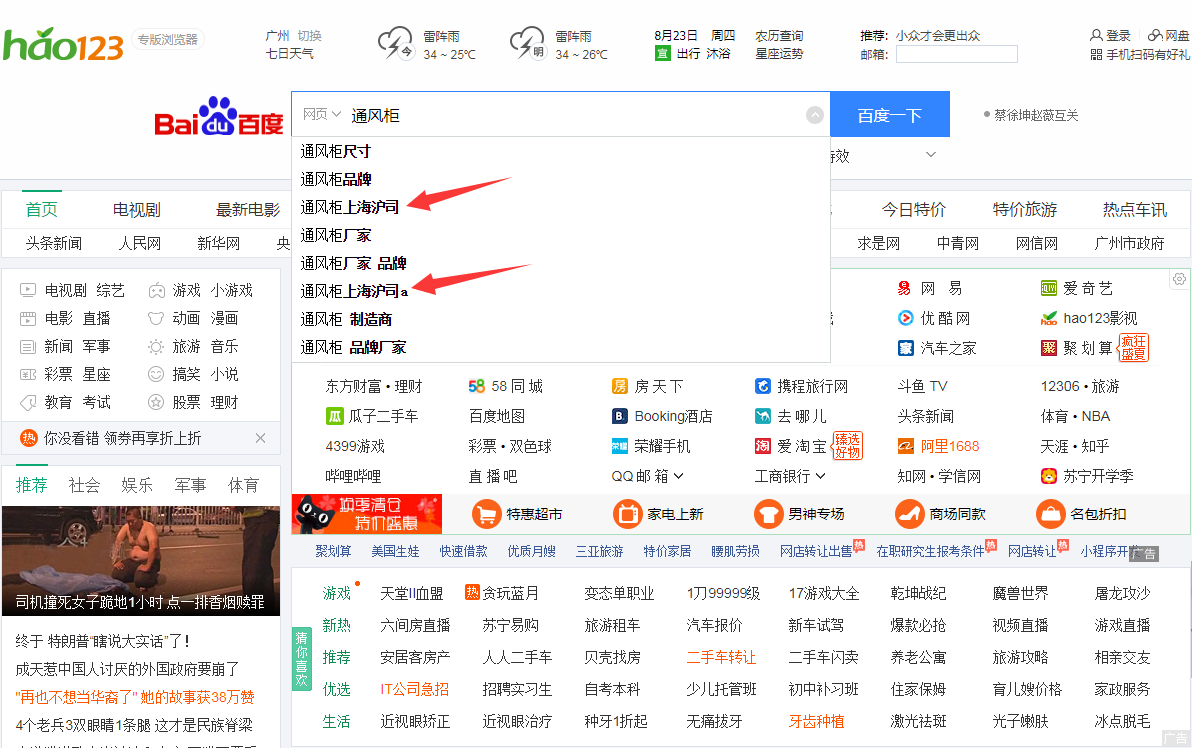Open 东方财富·理财 link
Image resolution: width=1192 pixels, height=748 pixels.
374,386
